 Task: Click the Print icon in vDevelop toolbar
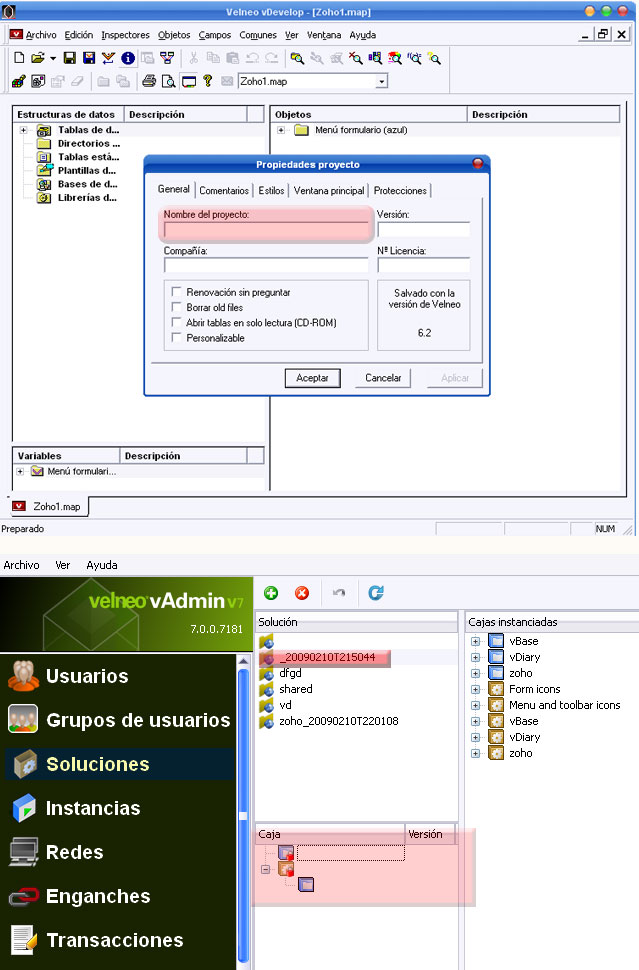(x=148, y=80)
